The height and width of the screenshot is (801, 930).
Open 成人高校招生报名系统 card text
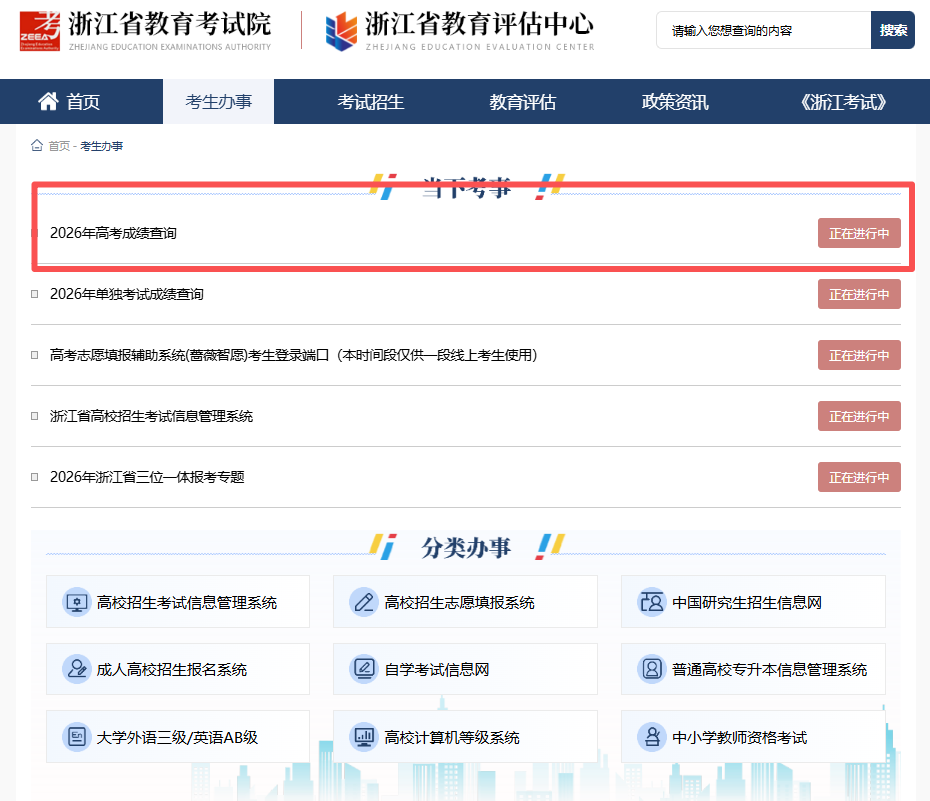tap(171, 670)
